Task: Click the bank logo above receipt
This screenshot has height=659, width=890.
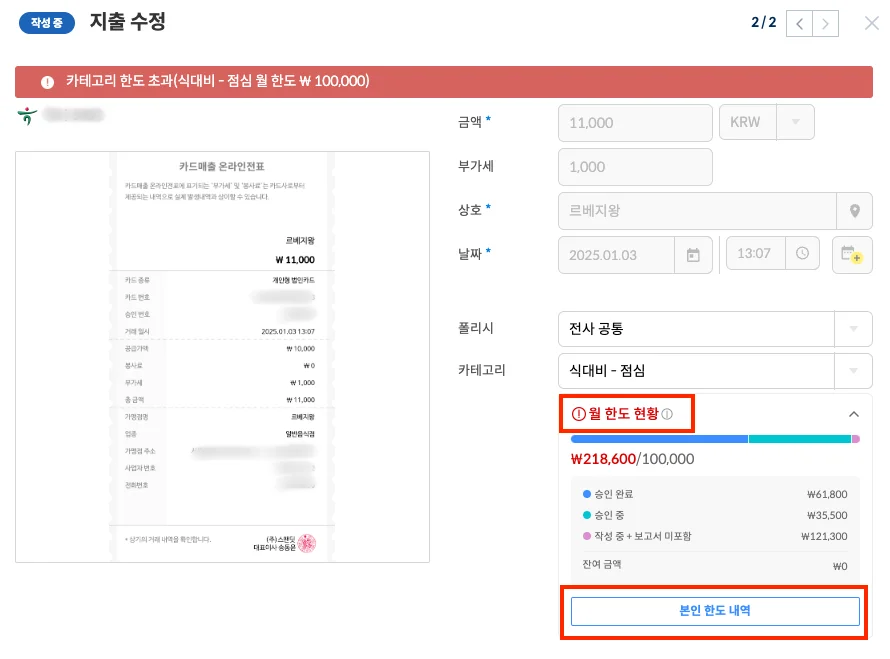Action: click(27, 115)
